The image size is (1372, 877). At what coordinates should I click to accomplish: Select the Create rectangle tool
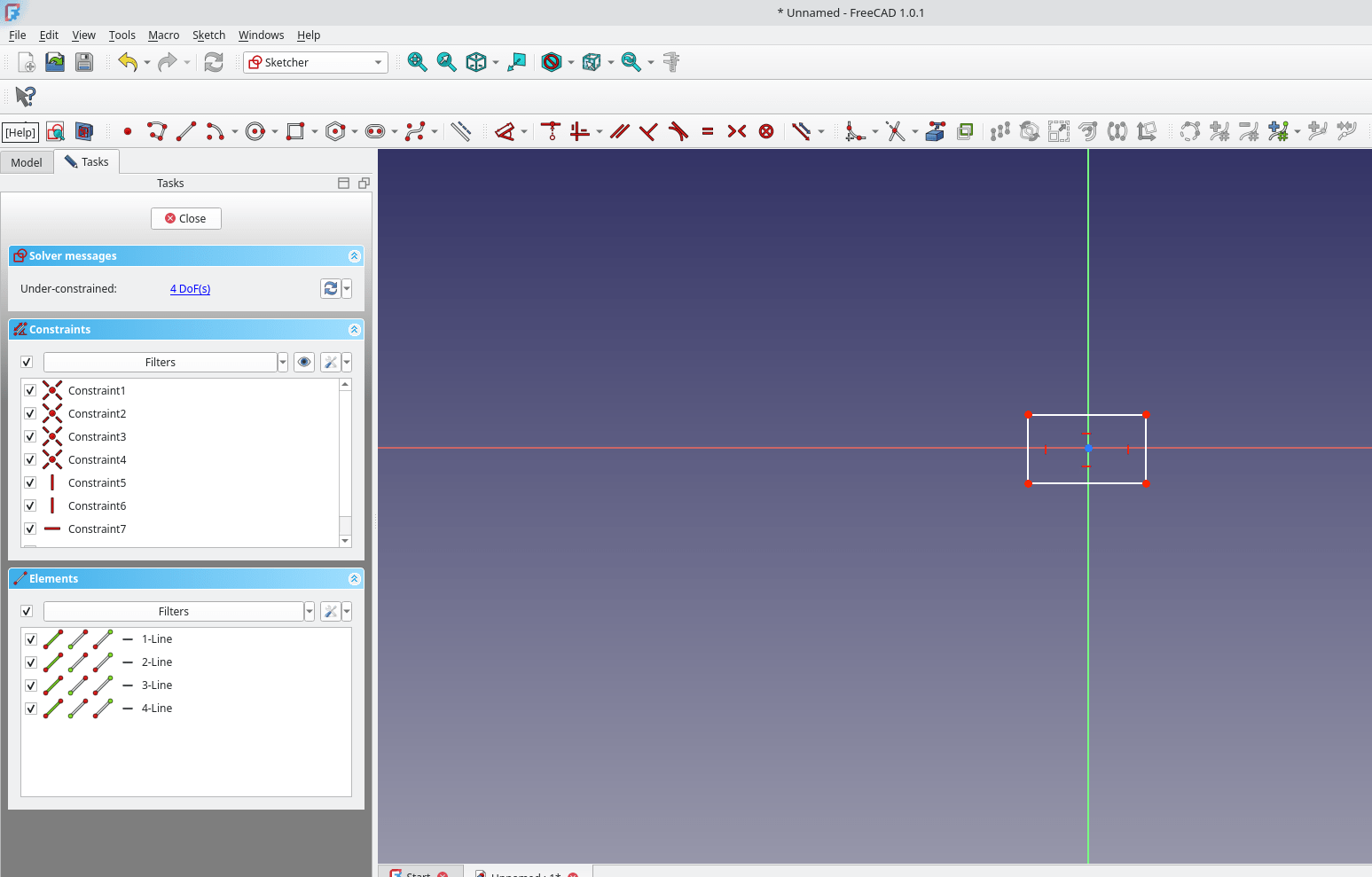295,132
